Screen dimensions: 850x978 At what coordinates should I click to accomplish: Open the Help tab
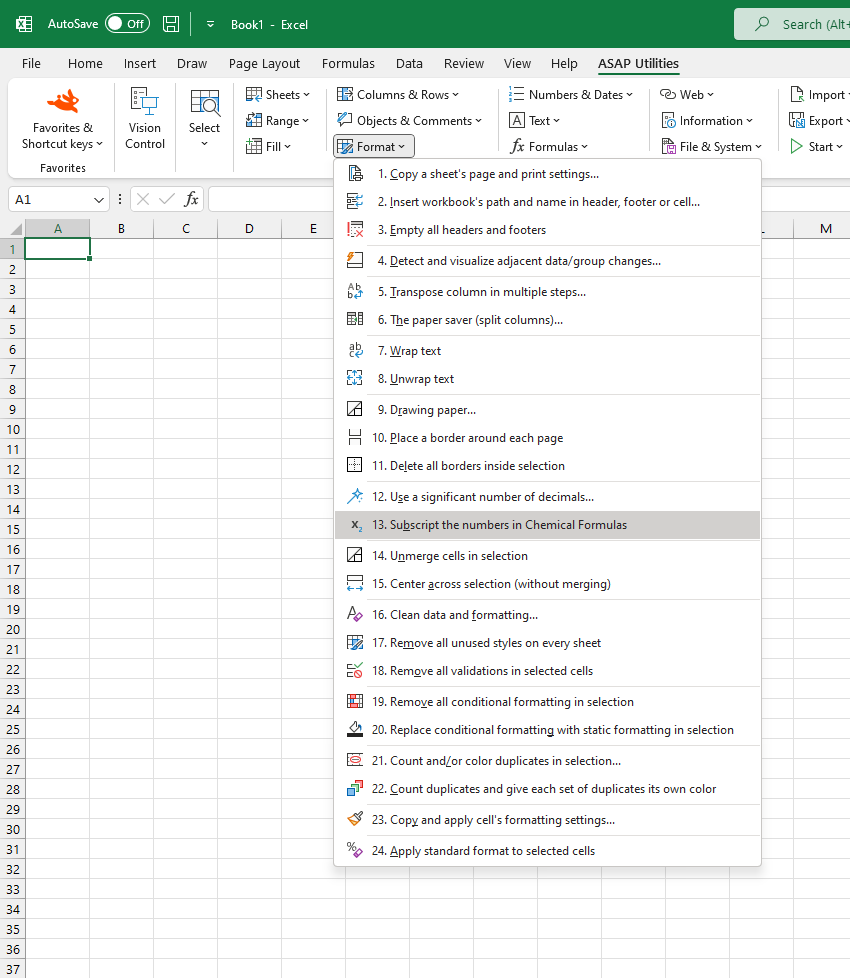(x=564, y=64)
